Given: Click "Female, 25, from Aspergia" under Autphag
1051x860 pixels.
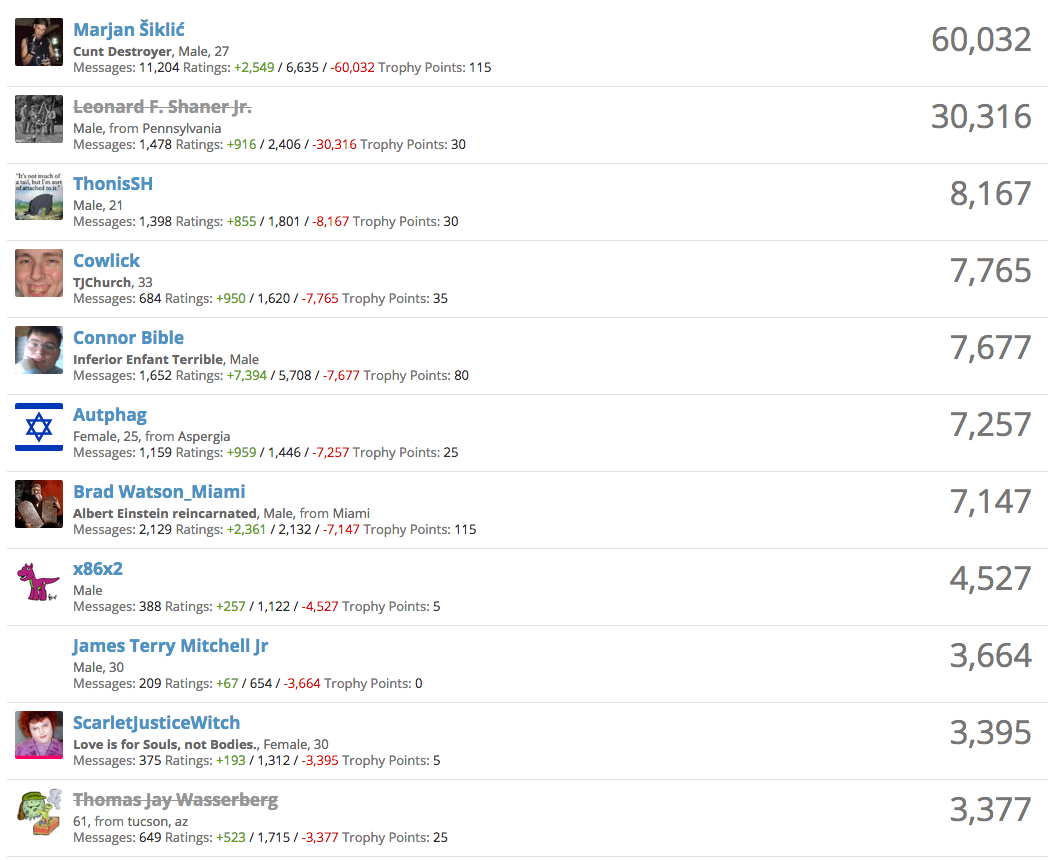Looking at the screenshot, I should pos(151,437).
